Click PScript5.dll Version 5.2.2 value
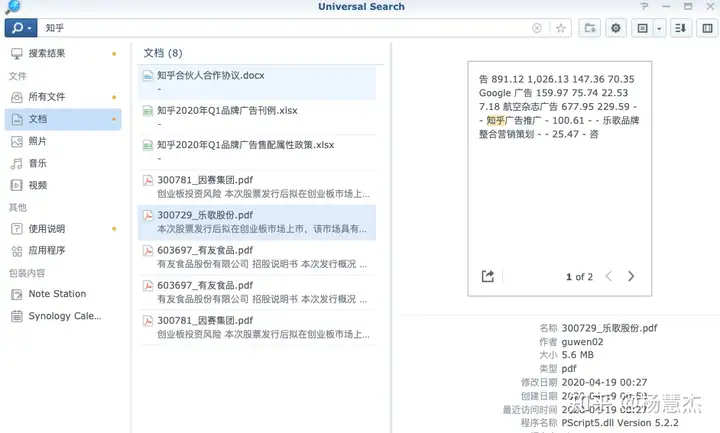 click(x=620, y=423)
